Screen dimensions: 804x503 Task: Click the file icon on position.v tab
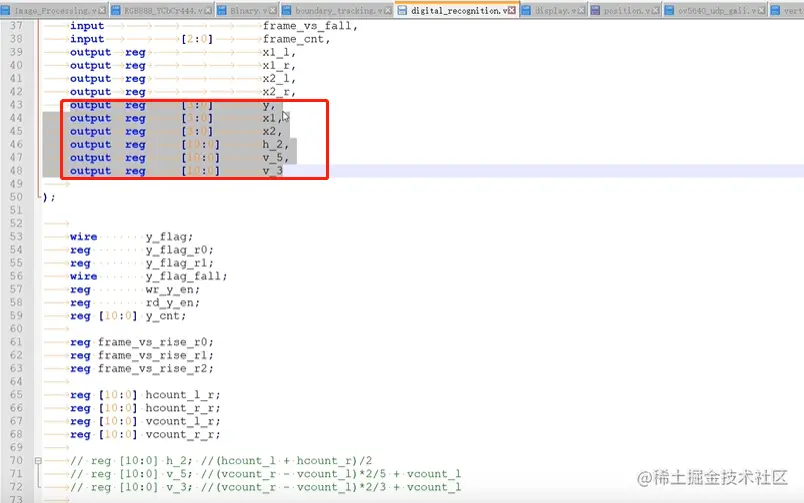[x=595, y=10]
